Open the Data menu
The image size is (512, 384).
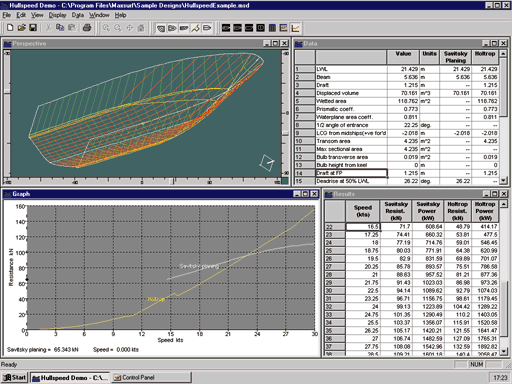point(78,15)
